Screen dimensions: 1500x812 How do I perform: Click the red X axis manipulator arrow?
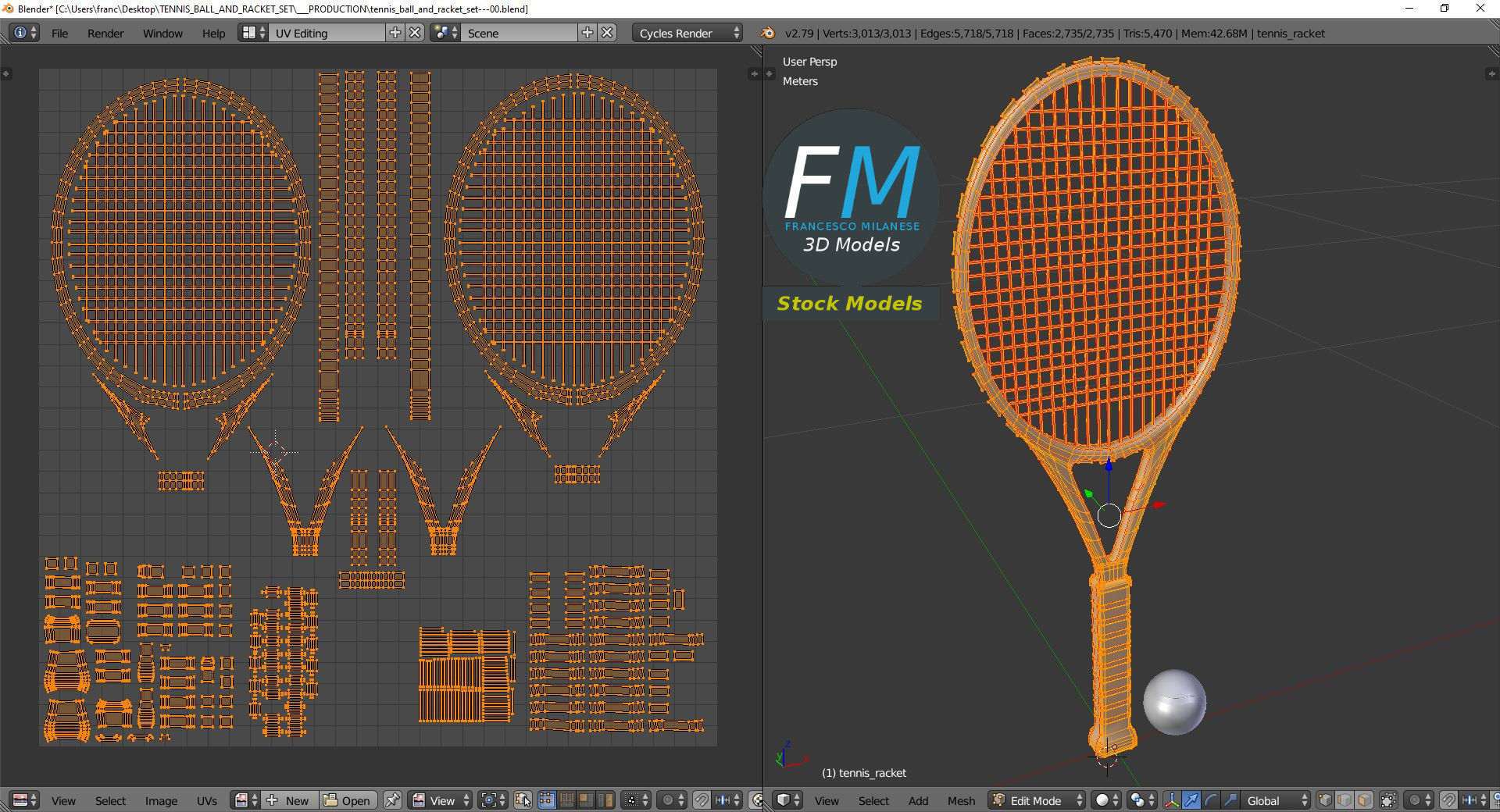tap(1159, 505)
